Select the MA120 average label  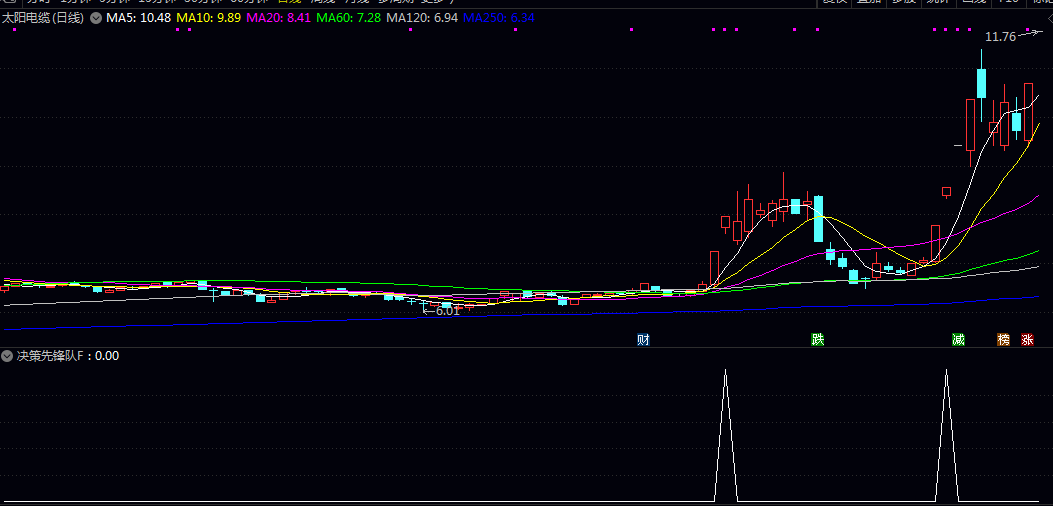tap(422, 18)
